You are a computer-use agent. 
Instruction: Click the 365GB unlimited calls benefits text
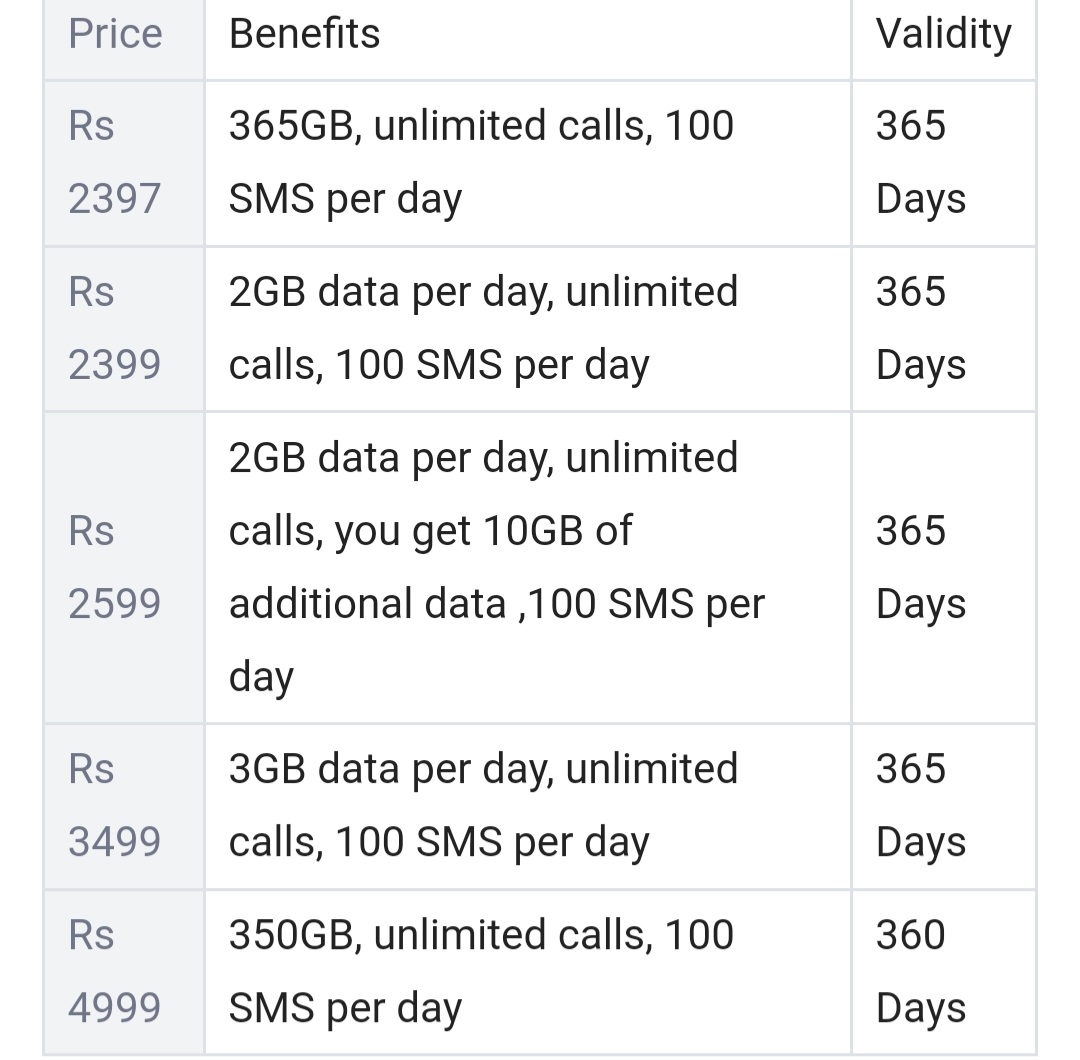pyautogui.click(x=481, y=162)
